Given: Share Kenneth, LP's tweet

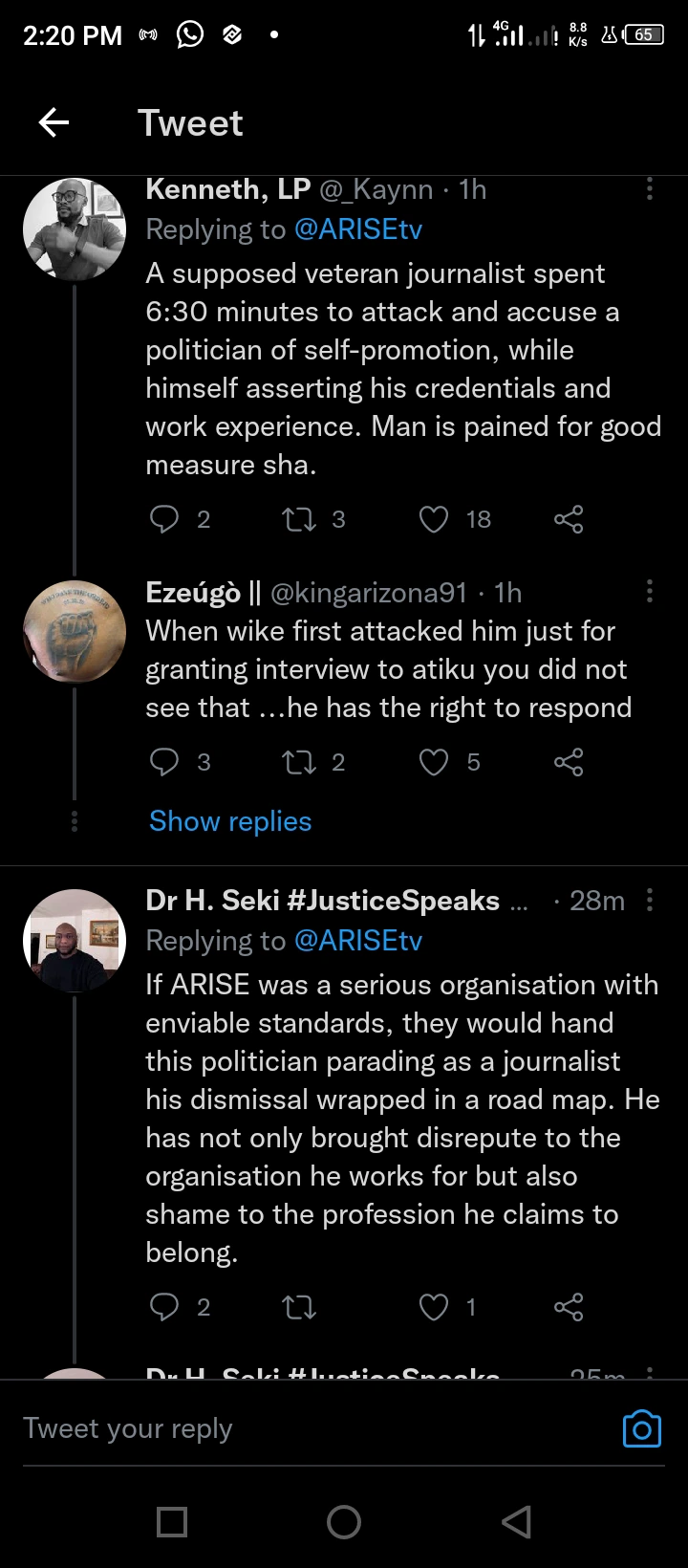Looking at the screenshot, I should 569,519.
